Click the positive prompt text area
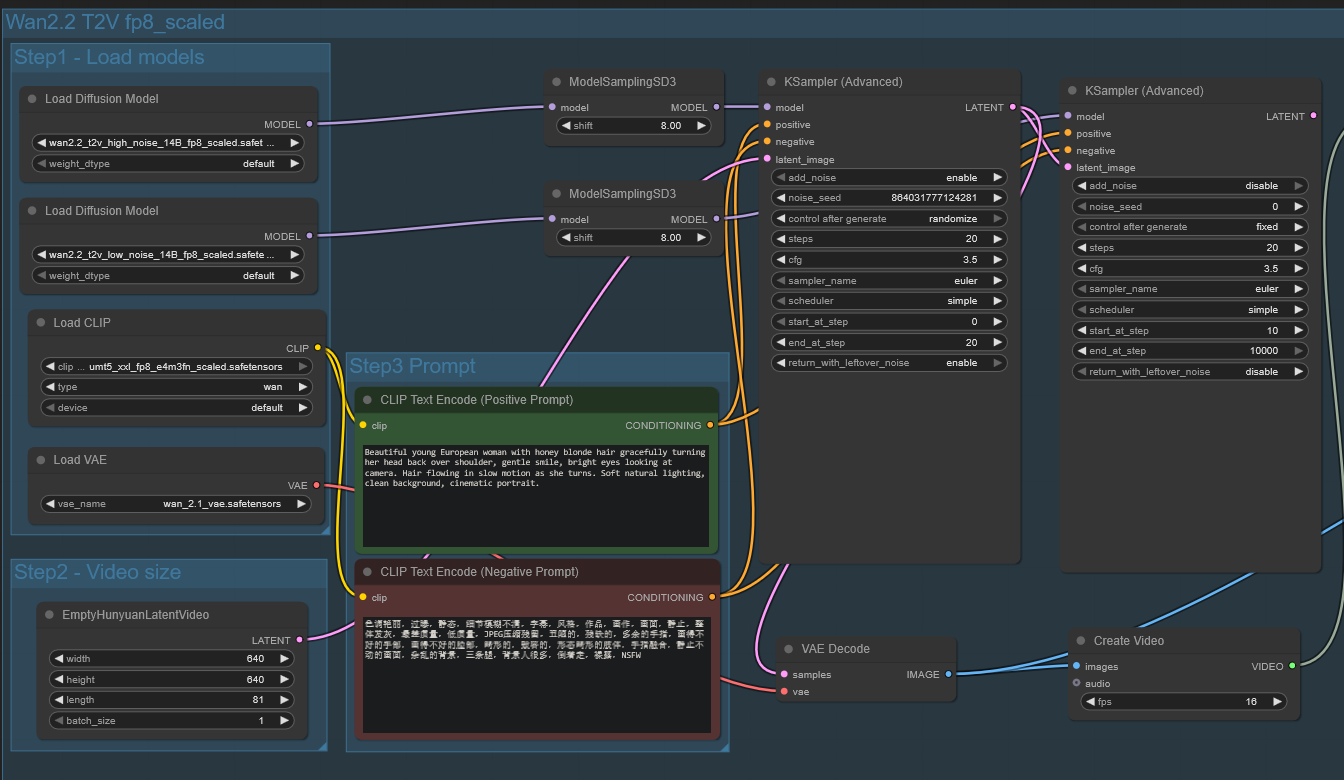 coord(536,495)
